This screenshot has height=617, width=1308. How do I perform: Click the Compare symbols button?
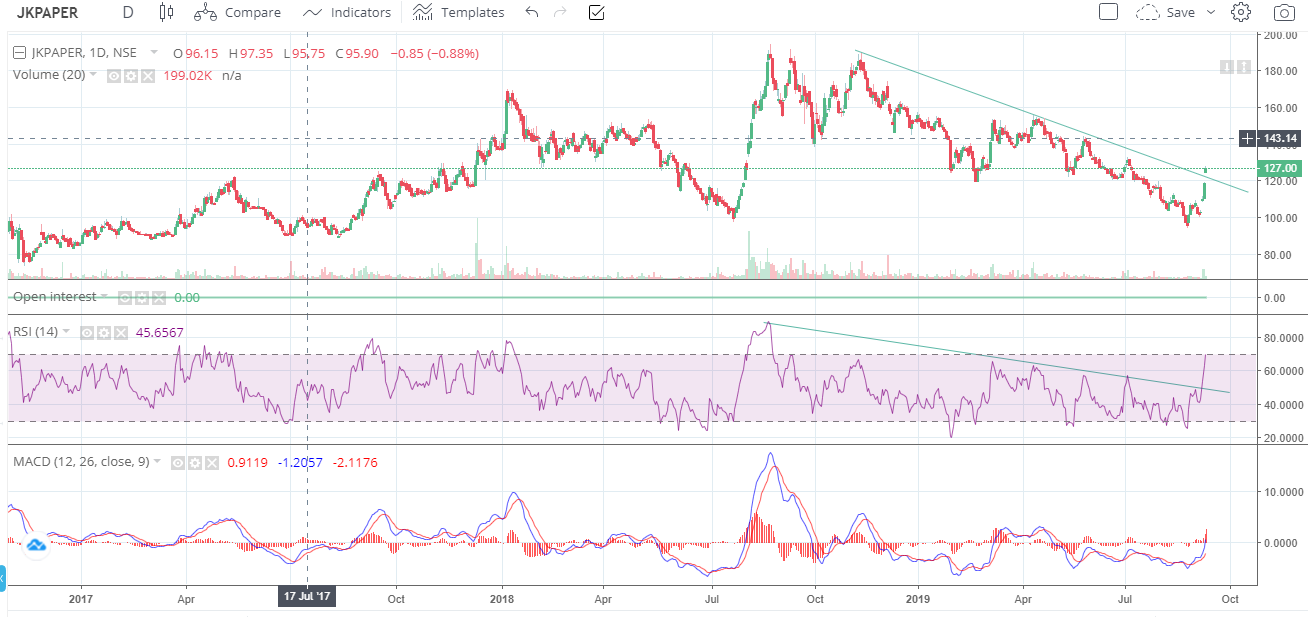[x=237, y=13]
